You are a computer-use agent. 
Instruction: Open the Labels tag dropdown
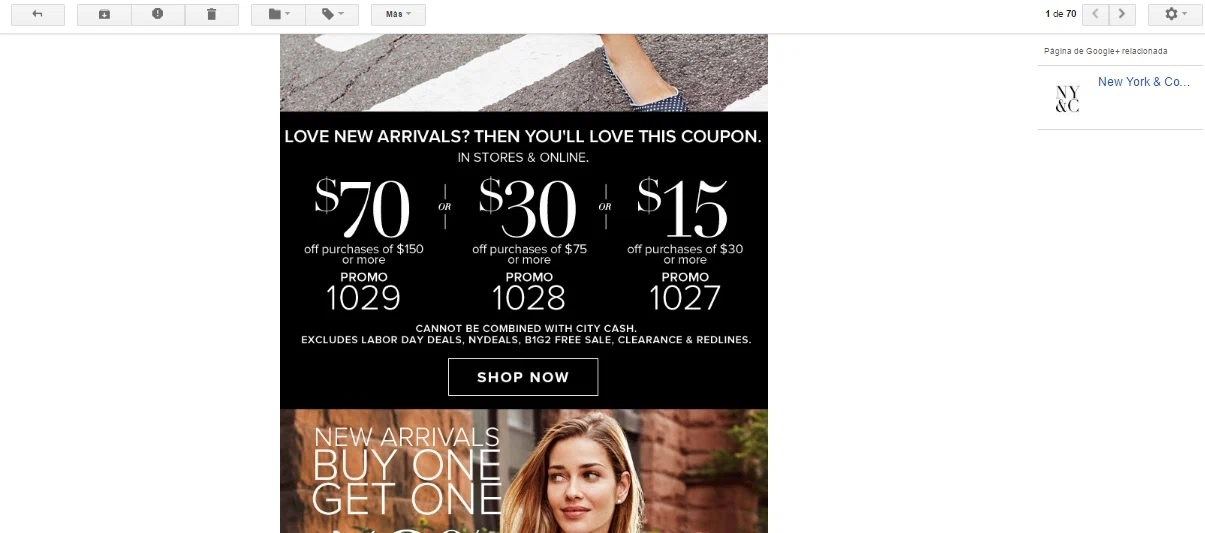click(x=332, y=15)
